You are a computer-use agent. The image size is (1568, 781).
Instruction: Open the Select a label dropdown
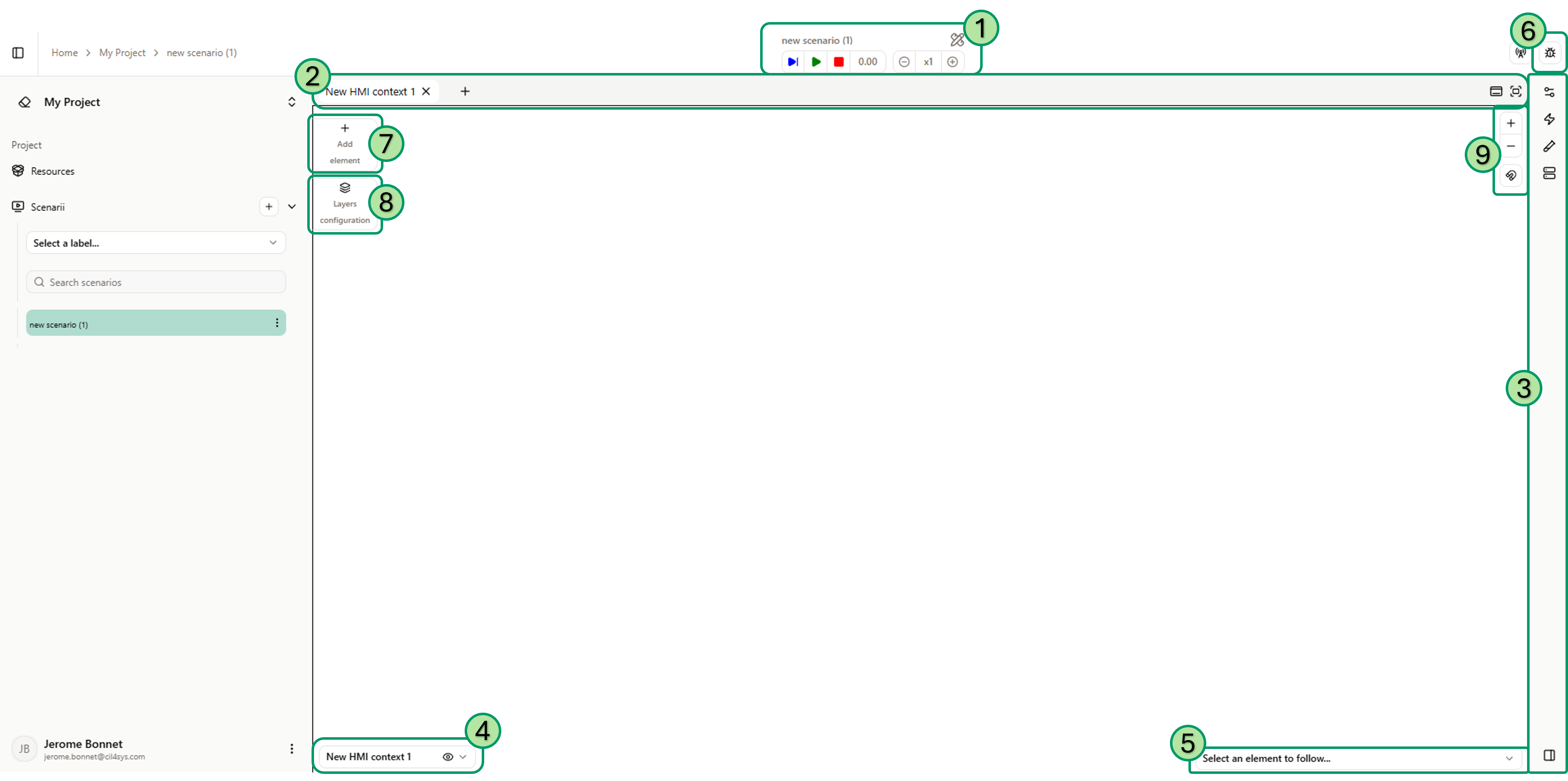pos(156,243)
